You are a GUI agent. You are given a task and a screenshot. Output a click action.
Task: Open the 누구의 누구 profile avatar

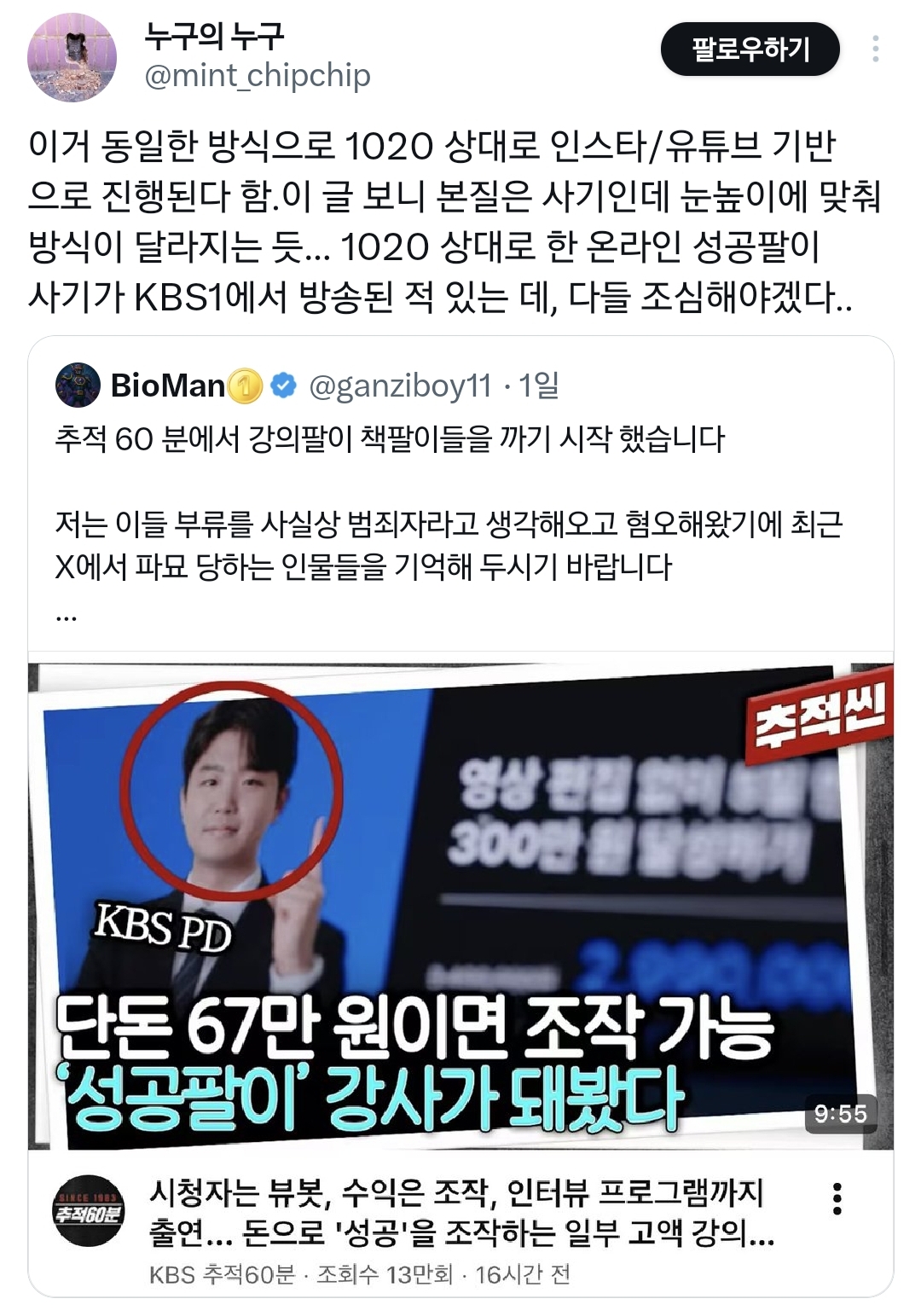(72, 57)
